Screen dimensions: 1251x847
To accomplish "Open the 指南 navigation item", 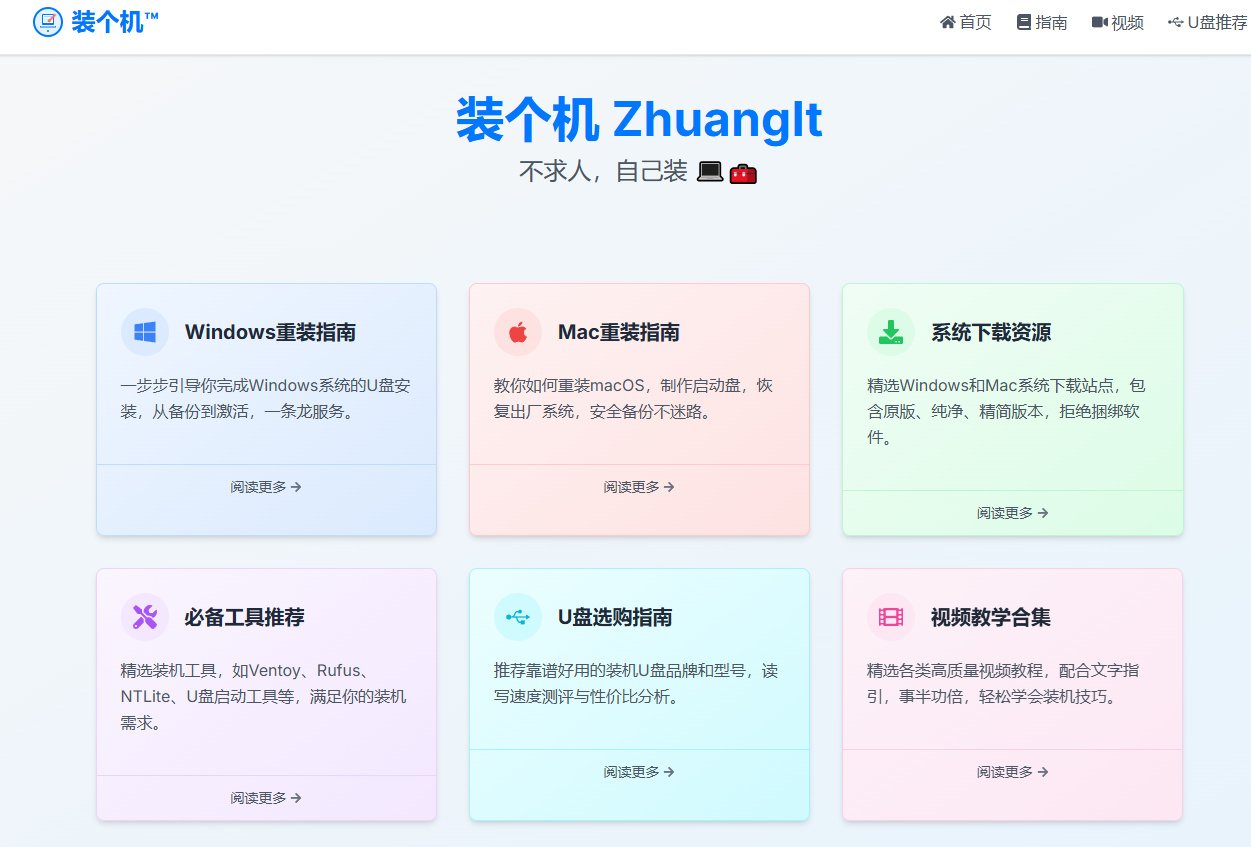I will [x=1042, y=22].
